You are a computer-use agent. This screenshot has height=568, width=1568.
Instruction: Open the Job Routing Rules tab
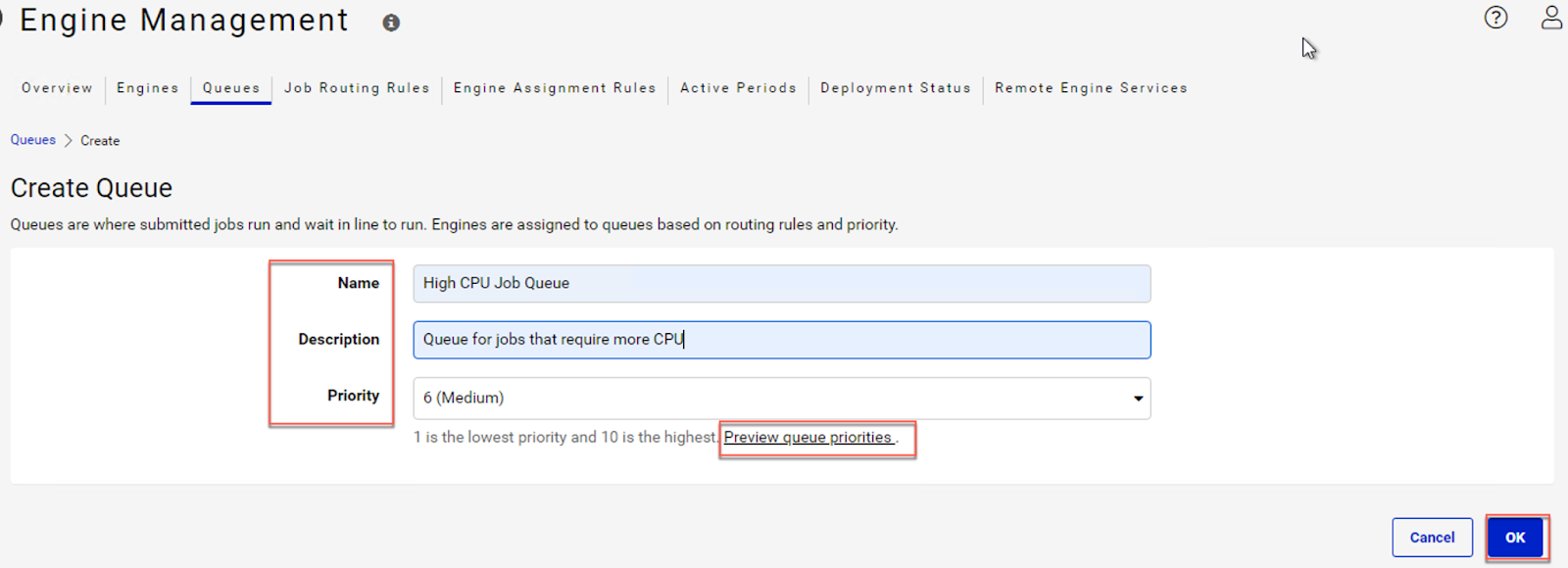357,88
